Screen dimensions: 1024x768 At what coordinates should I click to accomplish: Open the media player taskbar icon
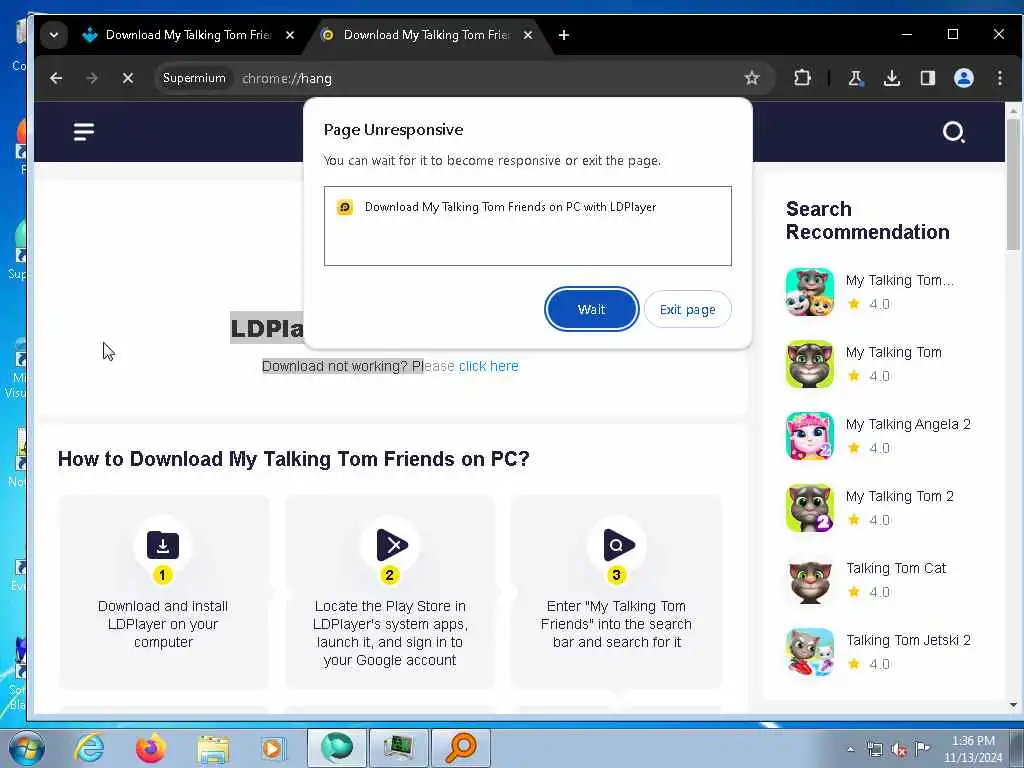point(273,749)
